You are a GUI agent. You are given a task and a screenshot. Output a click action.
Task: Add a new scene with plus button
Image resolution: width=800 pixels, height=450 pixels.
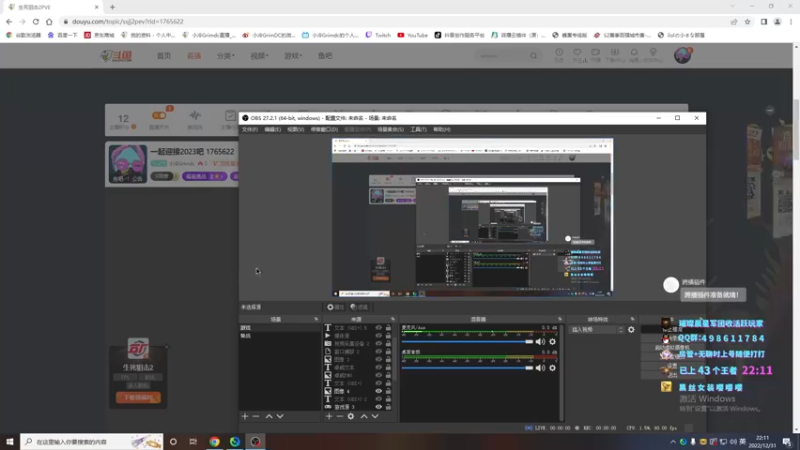245,416
